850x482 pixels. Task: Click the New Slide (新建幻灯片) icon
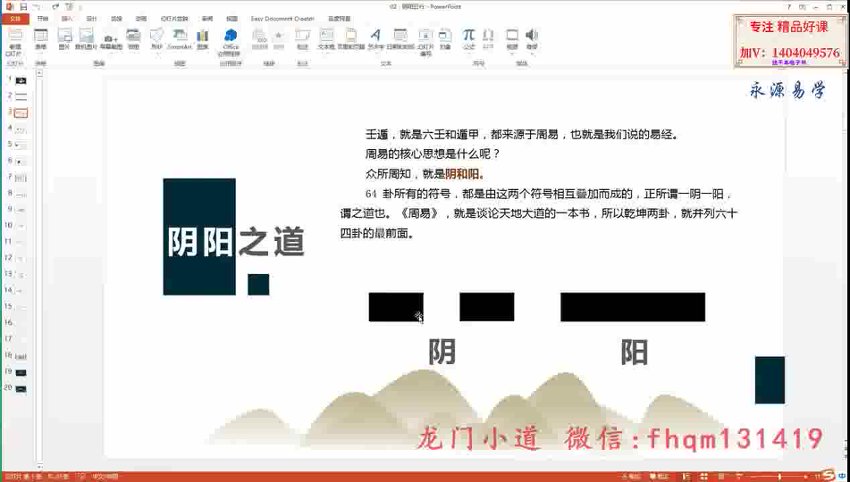[14, 36]
